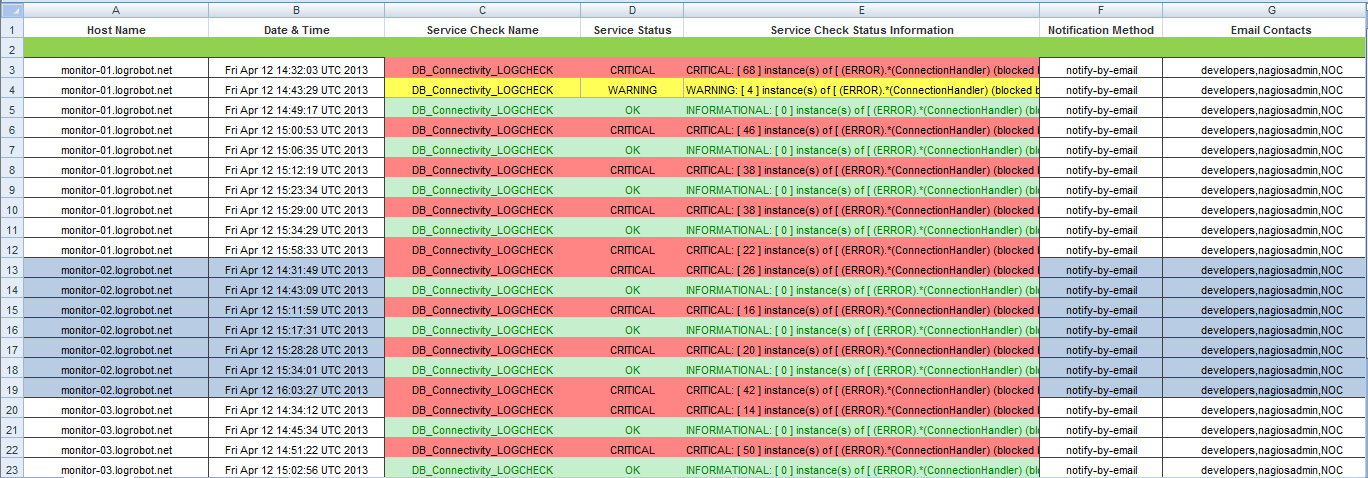Select the CRITICAL: [ 50 ] instance(s) status cell
1368x478 pixels.
pyautogui.click(x=861, y=450)
